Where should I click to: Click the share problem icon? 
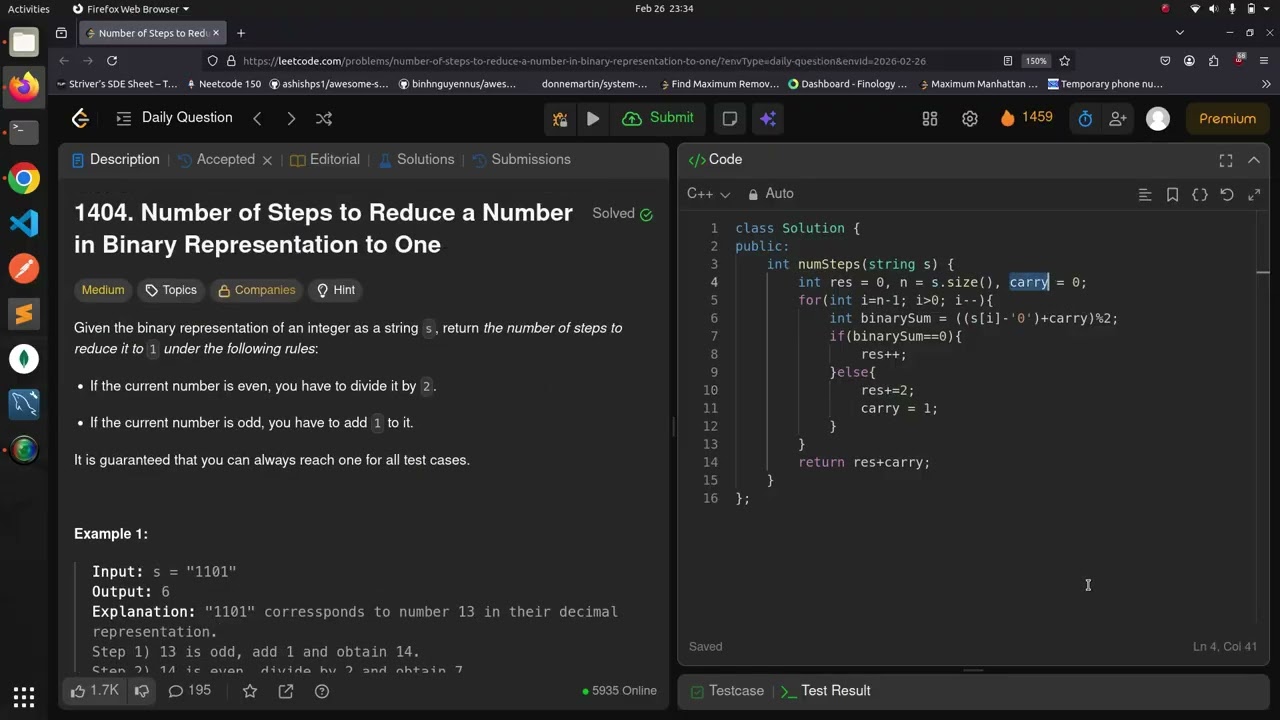(x=286, y=691)
